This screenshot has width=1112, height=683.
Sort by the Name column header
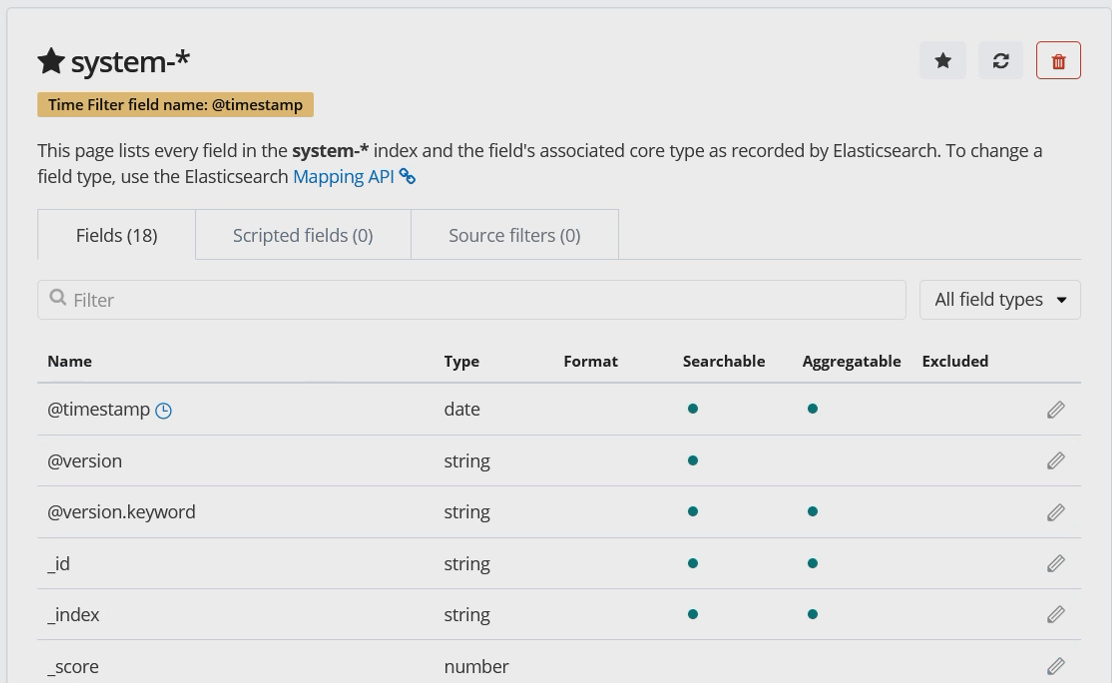[x=70, y=362]
